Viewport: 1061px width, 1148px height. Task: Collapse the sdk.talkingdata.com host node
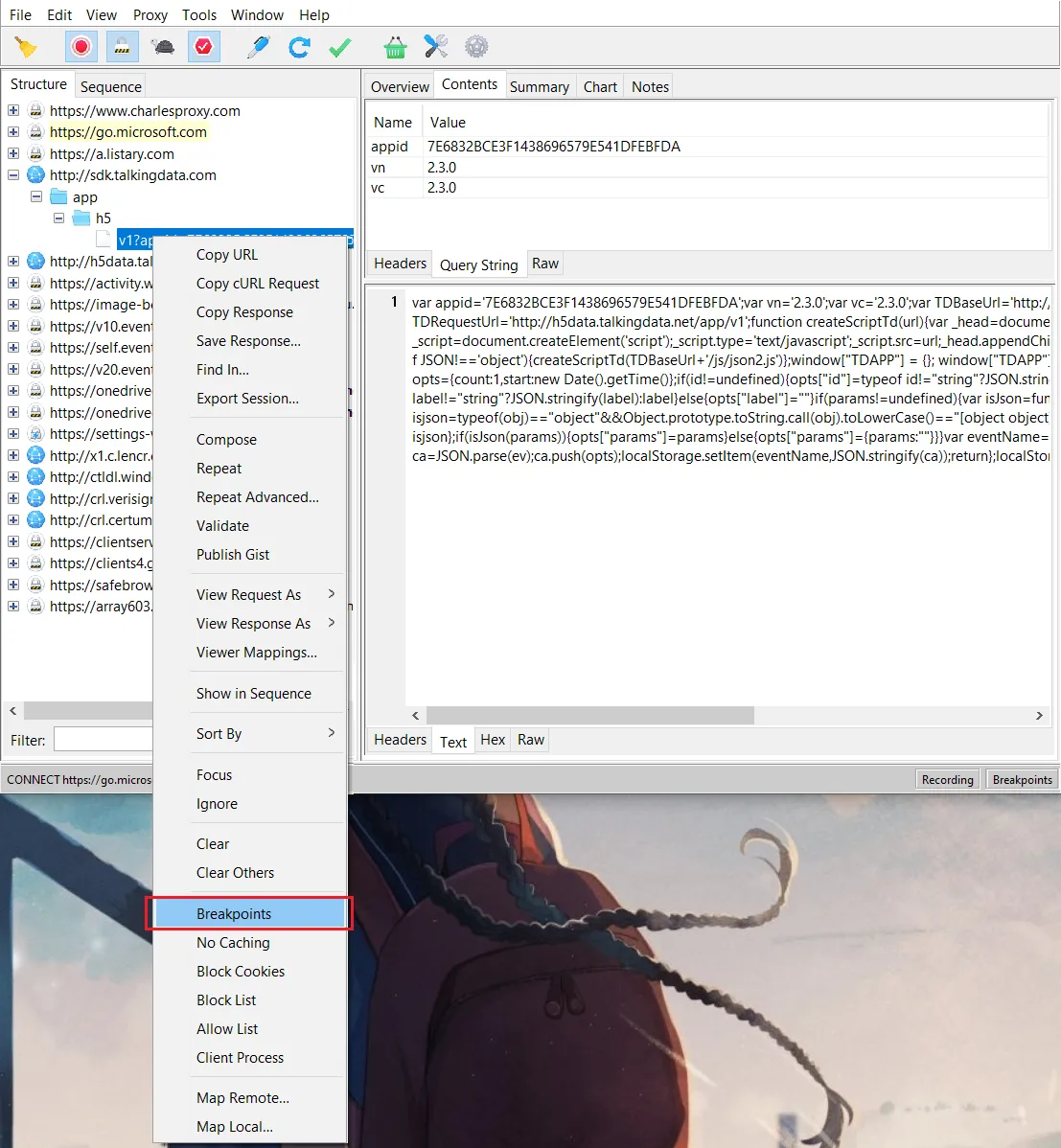pos(13,175)
